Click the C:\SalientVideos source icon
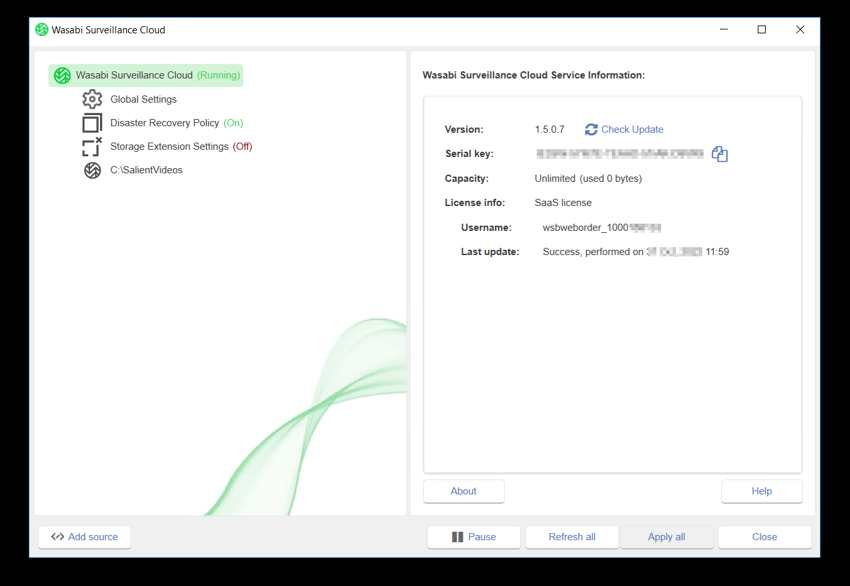 pyautogui.click(x=92, y=170)
